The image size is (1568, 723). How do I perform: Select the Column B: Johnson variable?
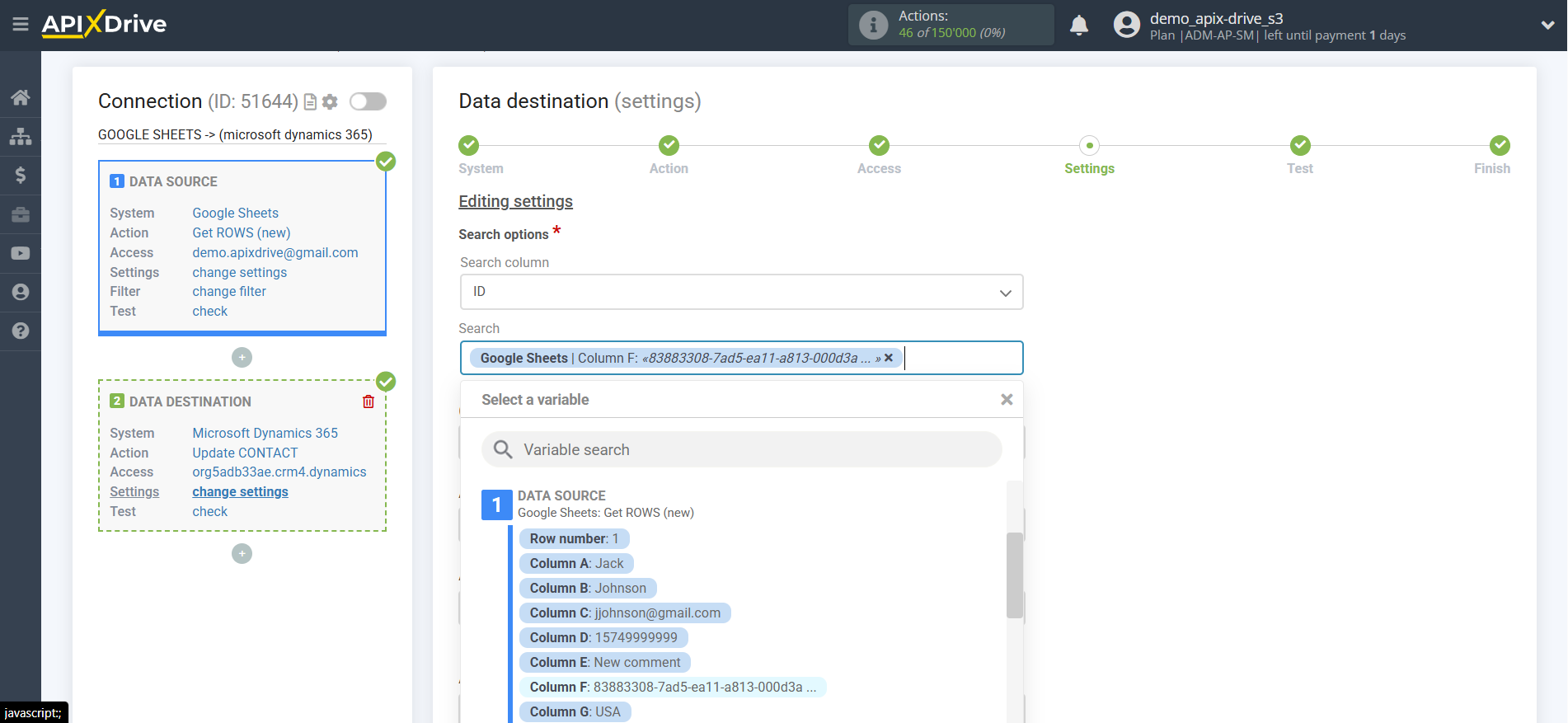588,588
